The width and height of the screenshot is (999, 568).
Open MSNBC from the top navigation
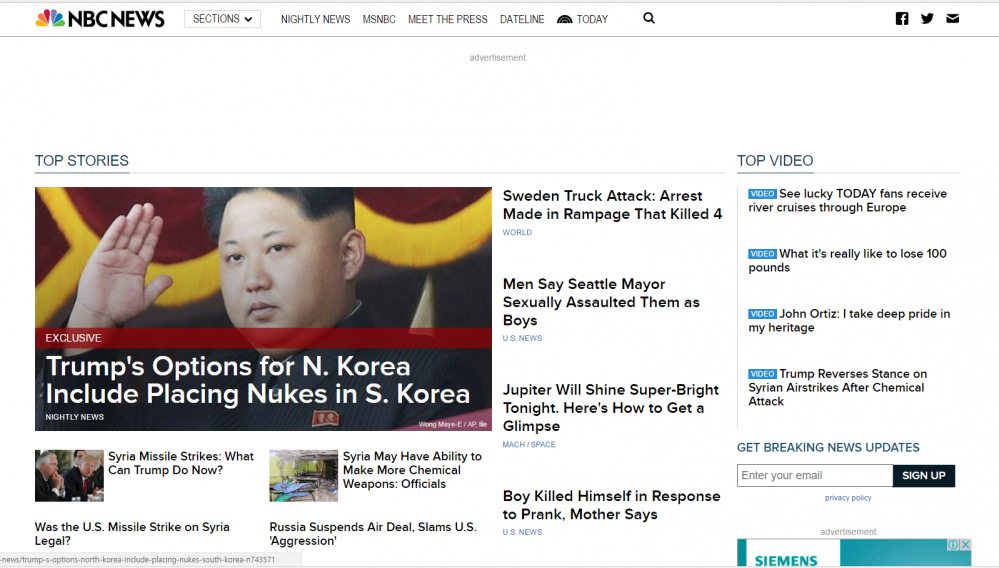click(379, 19)
